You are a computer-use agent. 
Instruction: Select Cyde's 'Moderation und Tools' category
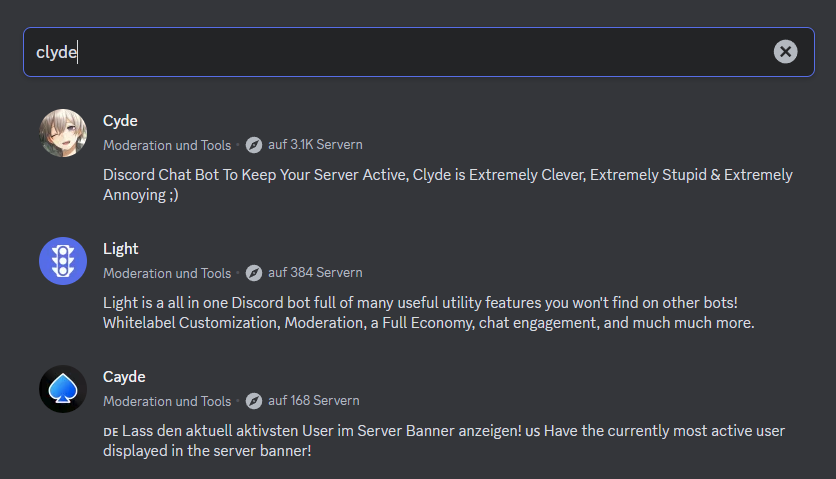[167, 145]
